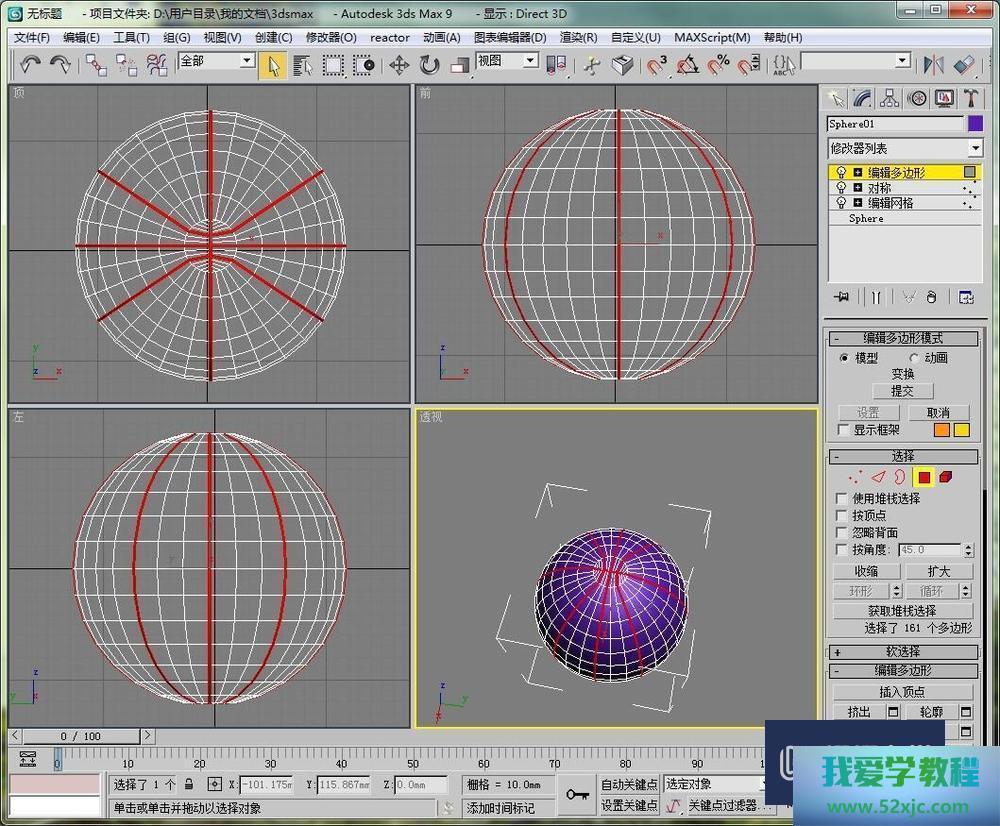The height and width of the screenshot is (826, 1000).
Task: Pin the modifier stack with the pin icon
Action: coord(841,297)
